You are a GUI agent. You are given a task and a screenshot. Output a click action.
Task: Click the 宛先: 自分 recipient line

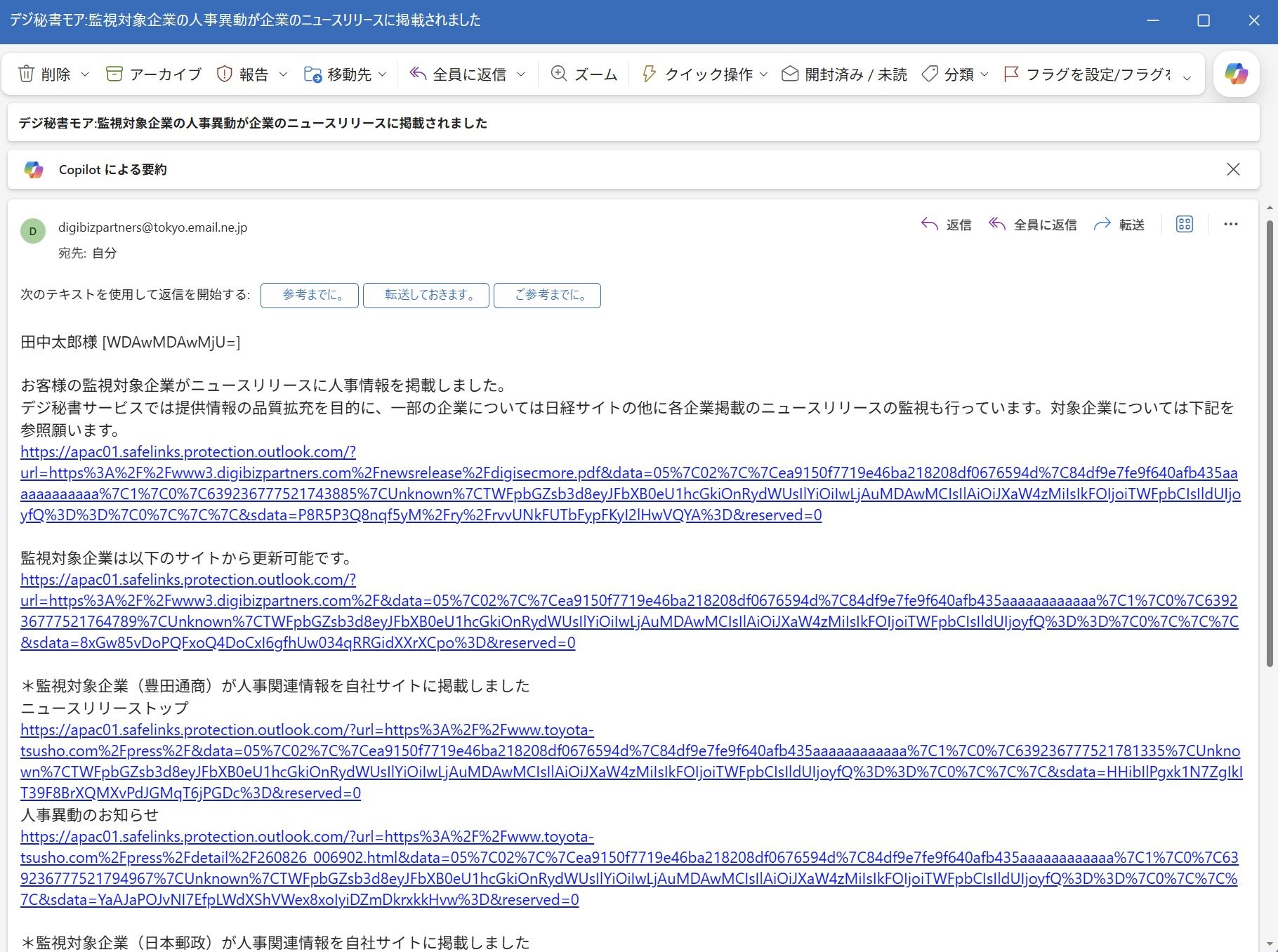(87, 253)
